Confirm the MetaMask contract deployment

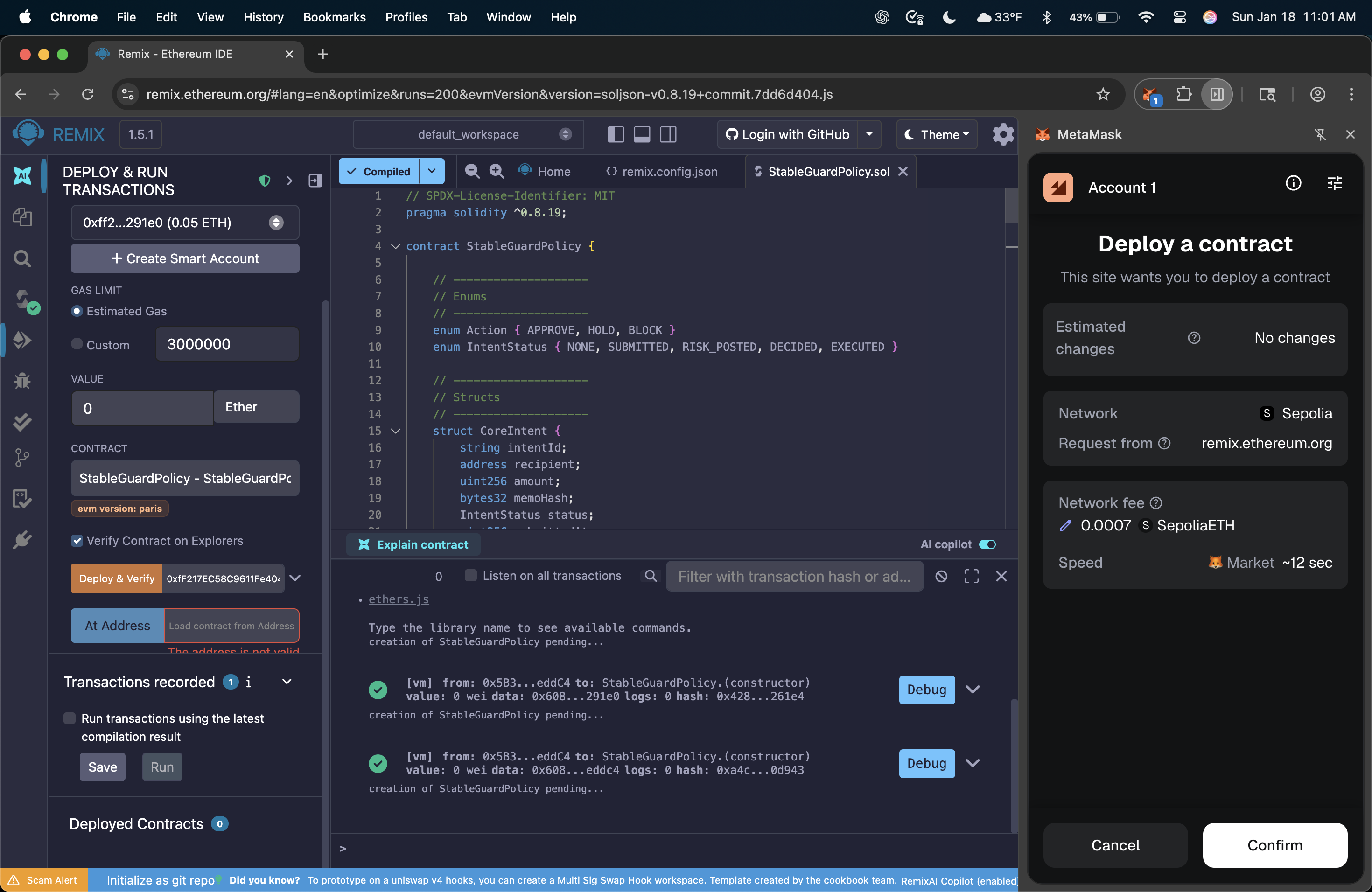point(1274,845)
